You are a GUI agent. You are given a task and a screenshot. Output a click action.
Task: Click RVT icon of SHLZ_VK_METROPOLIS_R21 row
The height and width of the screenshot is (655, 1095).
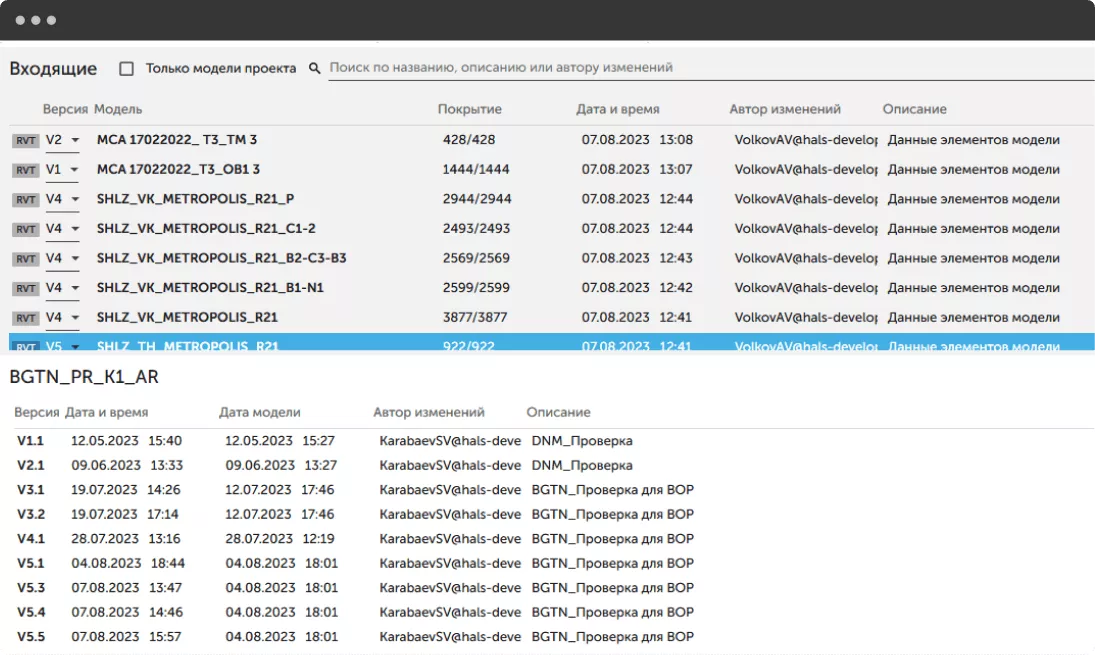tap(25, 318)
